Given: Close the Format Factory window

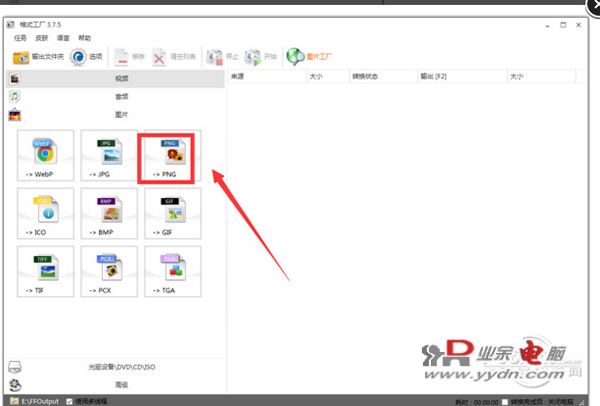Looking at the screenshot, I should (579, 25).
